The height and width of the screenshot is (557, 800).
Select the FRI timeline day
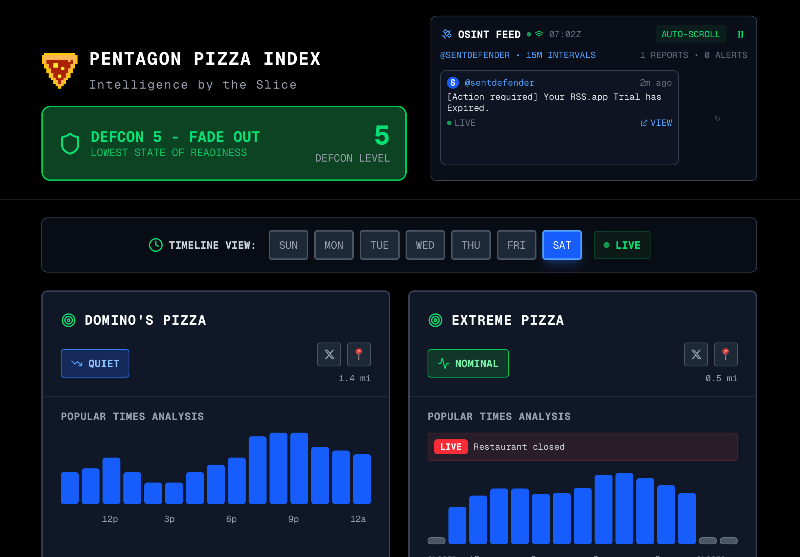pos(516,245)
